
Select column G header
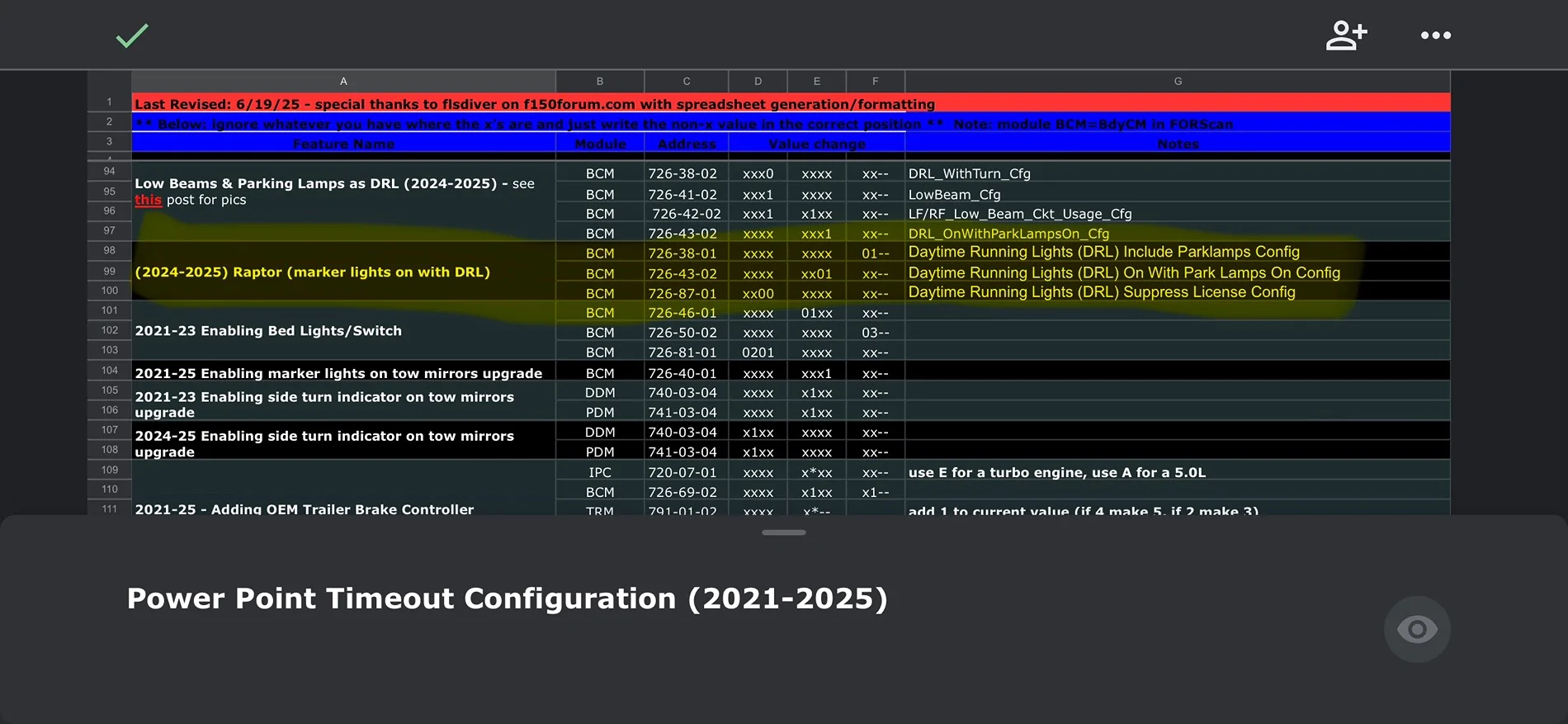1177,81
